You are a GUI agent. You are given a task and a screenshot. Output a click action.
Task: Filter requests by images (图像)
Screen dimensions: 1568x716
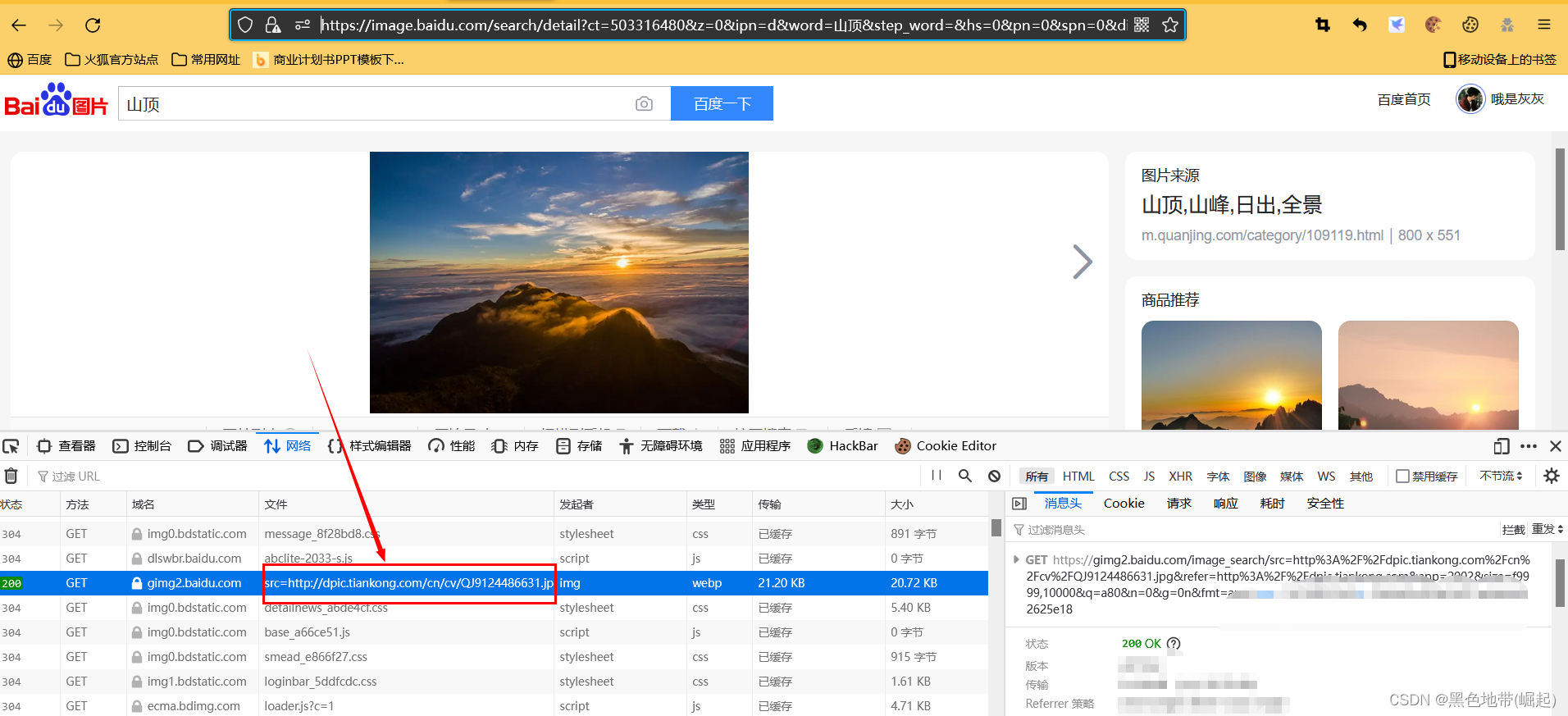point(1255,476)
